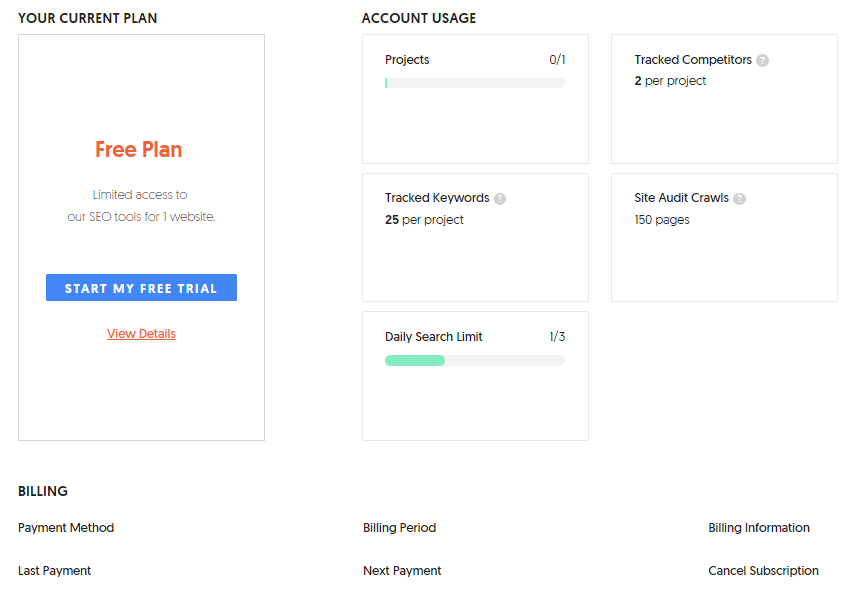Open the View Details link
Viewport: 854px width, 589px height.
(x=141, y=334)
